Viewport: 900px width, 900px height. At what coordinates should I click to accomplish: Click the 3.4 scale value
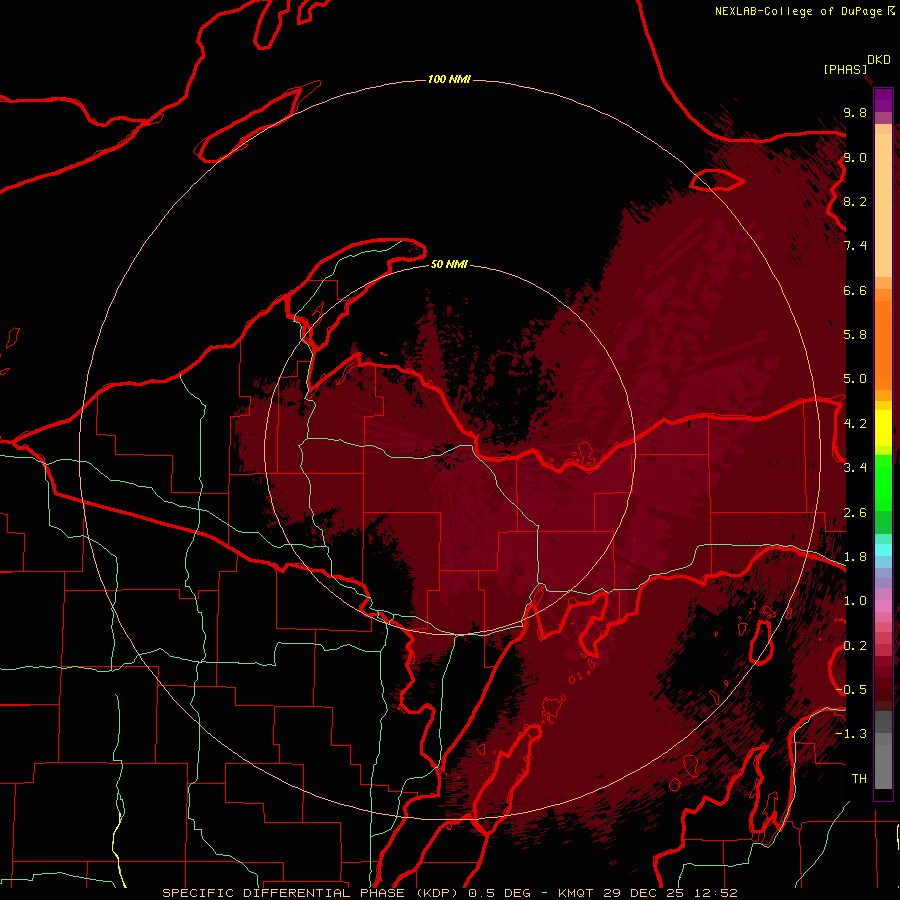(855, 467)
